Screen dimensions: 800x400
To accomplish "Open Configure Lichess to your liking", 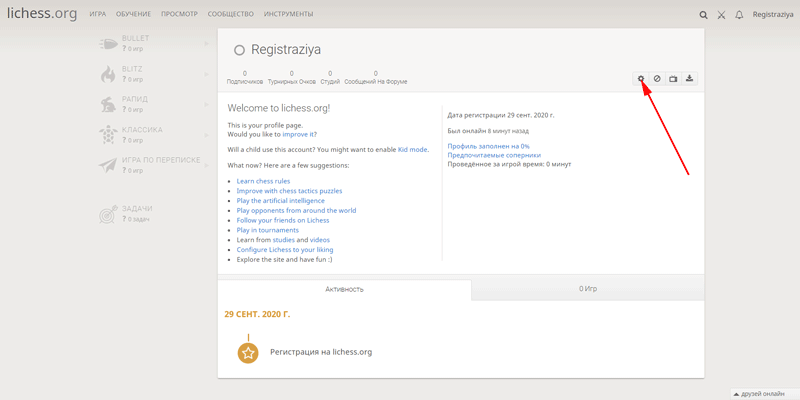I will pyautogui.click(x=285, y=249).
